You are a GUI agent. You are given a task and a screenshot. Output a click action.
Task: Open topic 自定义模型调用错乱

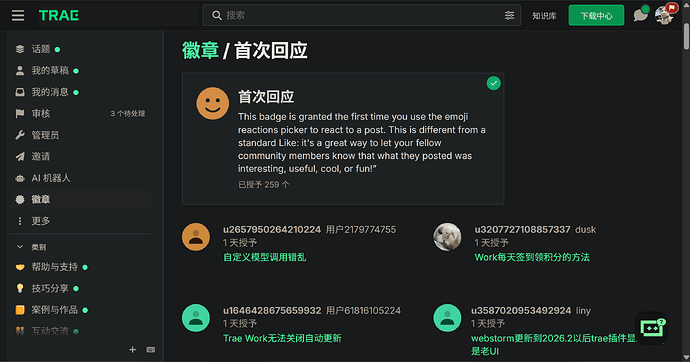[264, 257]
